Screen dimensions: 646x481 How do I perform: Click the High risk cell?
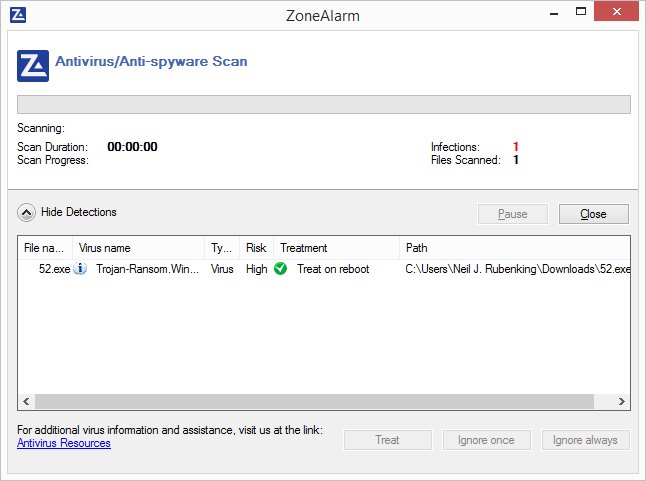(x=257, y=269)
